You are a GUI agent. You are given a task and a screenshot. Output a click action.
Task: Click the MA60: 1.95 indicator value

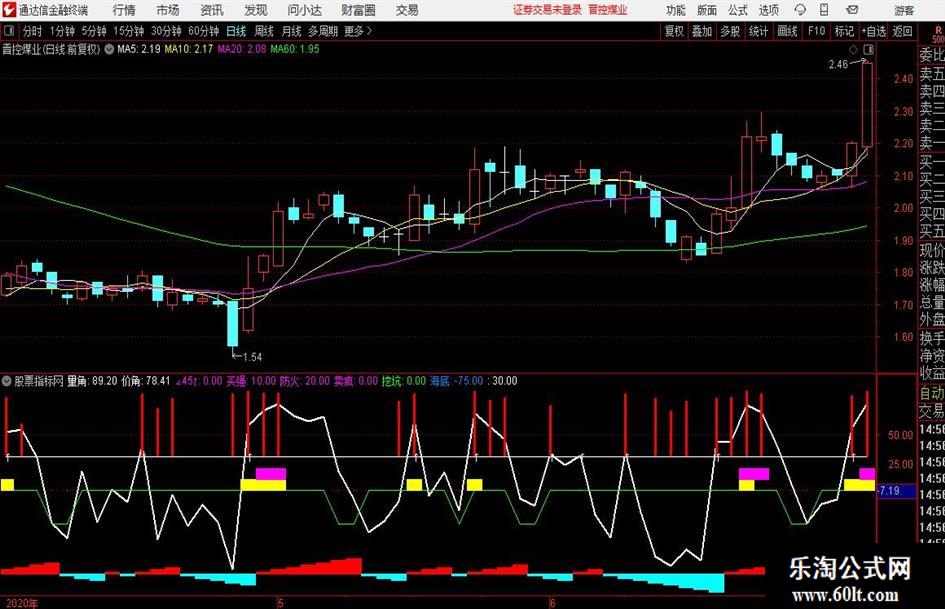click(x=295, y=49)
